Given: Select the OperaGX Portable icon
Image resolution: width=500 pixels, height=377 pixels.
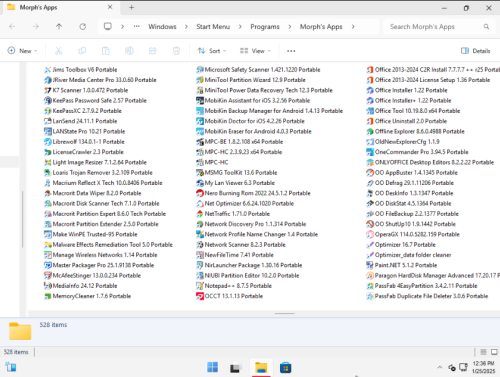Looking at the screenshot, I should [370, 234].
